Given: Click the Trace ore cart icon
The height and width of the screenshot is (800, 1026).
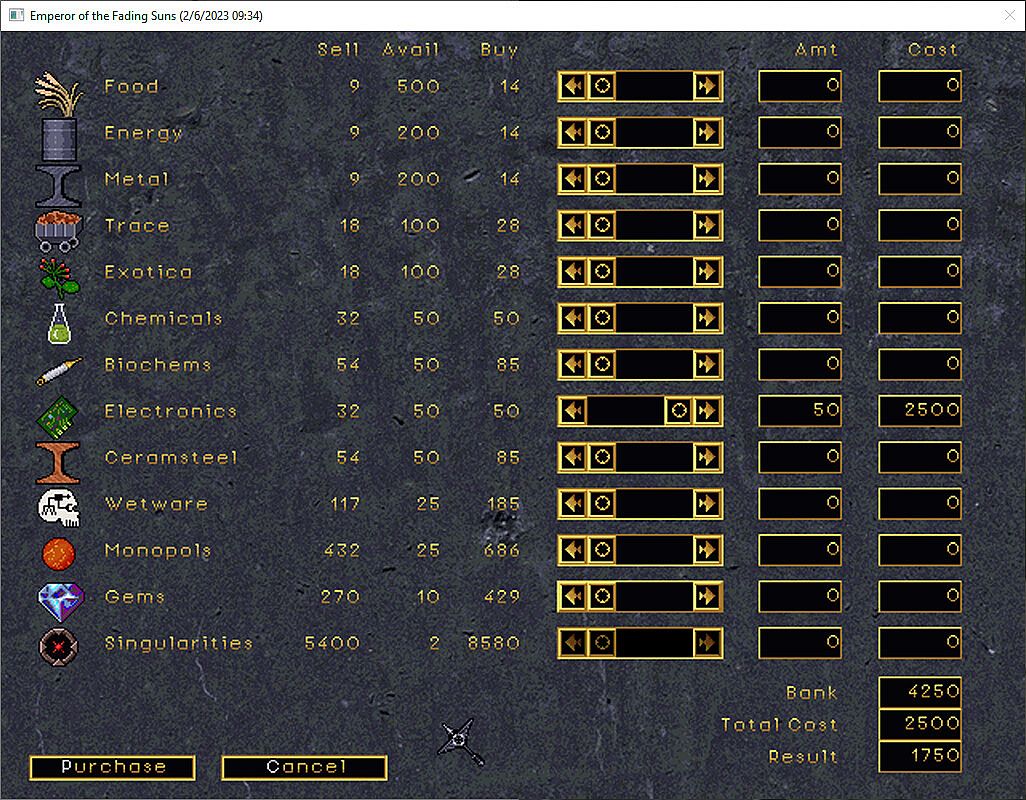Looking at the screenshot, I should pos(59,229).
